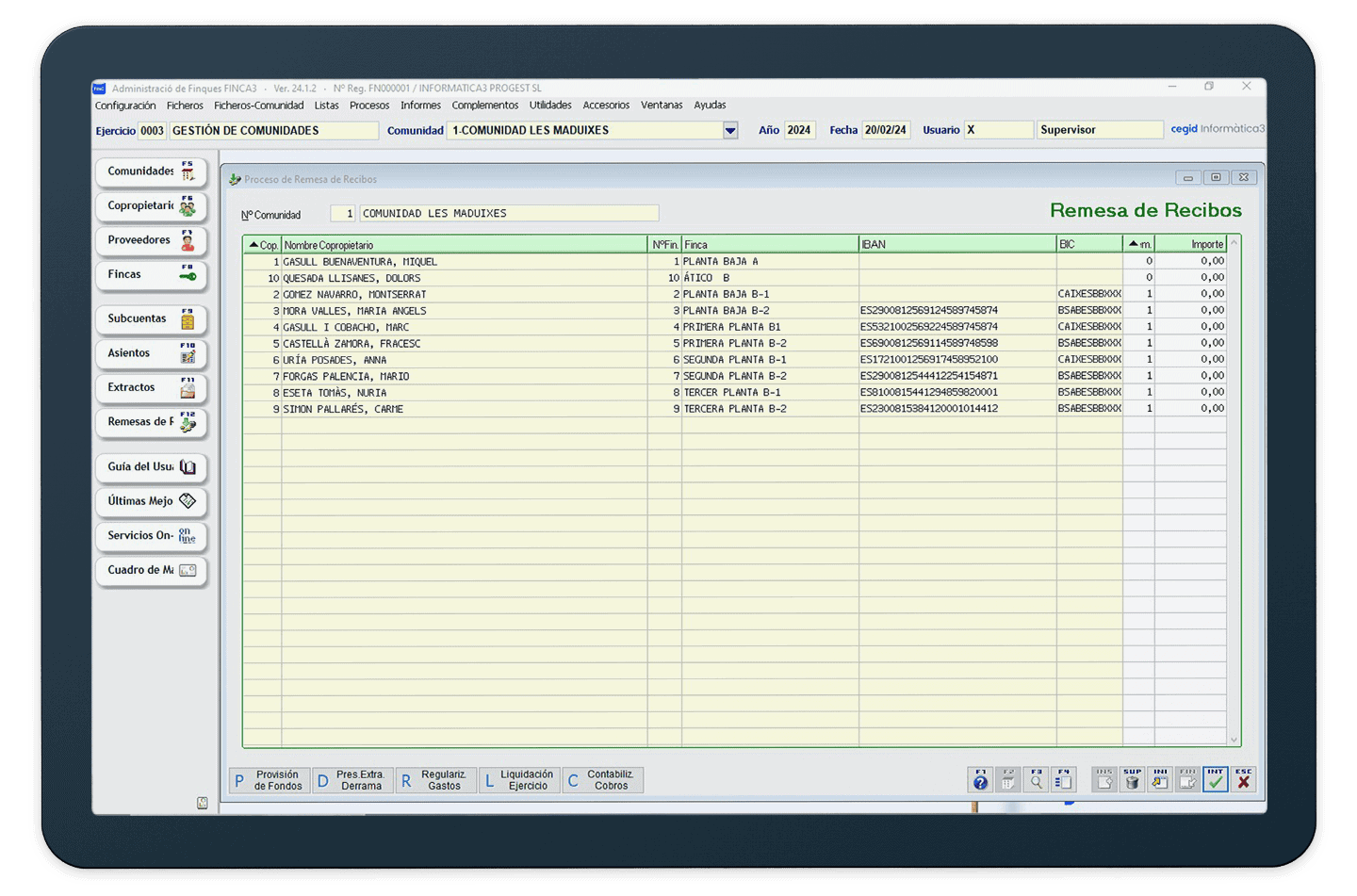Screen dimensions: 1357x896
Task: Click the Nº Comunidad number field
Action: (343, 214)
